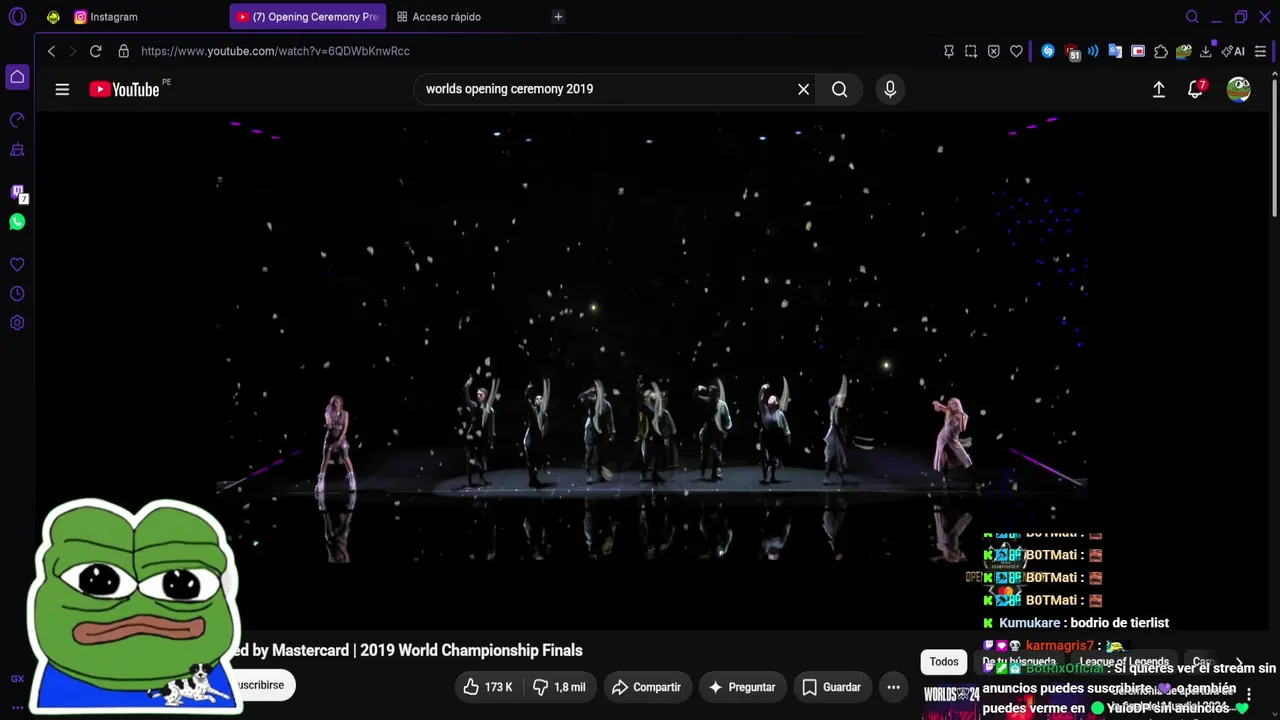Open the extensions puzzle menu

[x=1161, y=51]
